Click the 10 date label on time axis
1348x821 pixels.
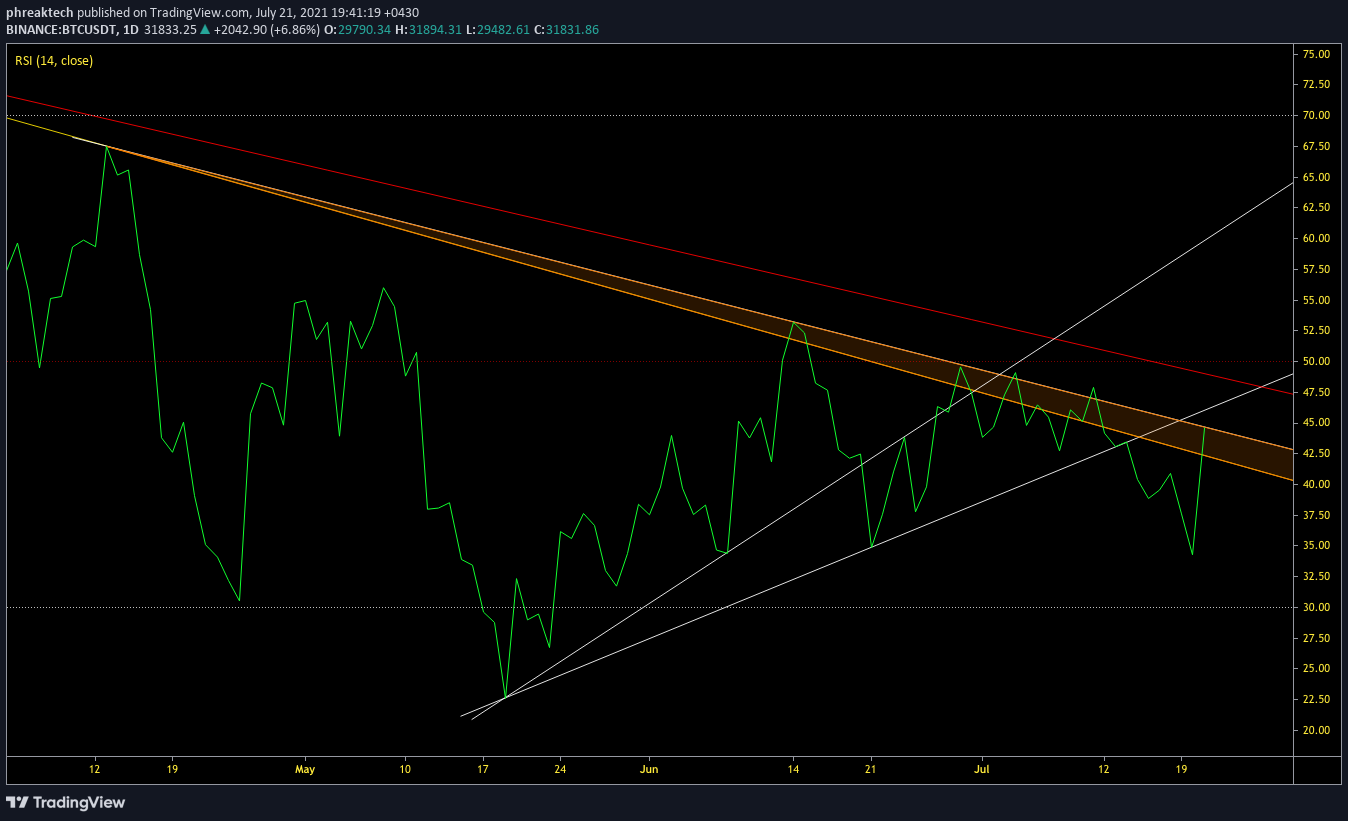click(404, 769)
